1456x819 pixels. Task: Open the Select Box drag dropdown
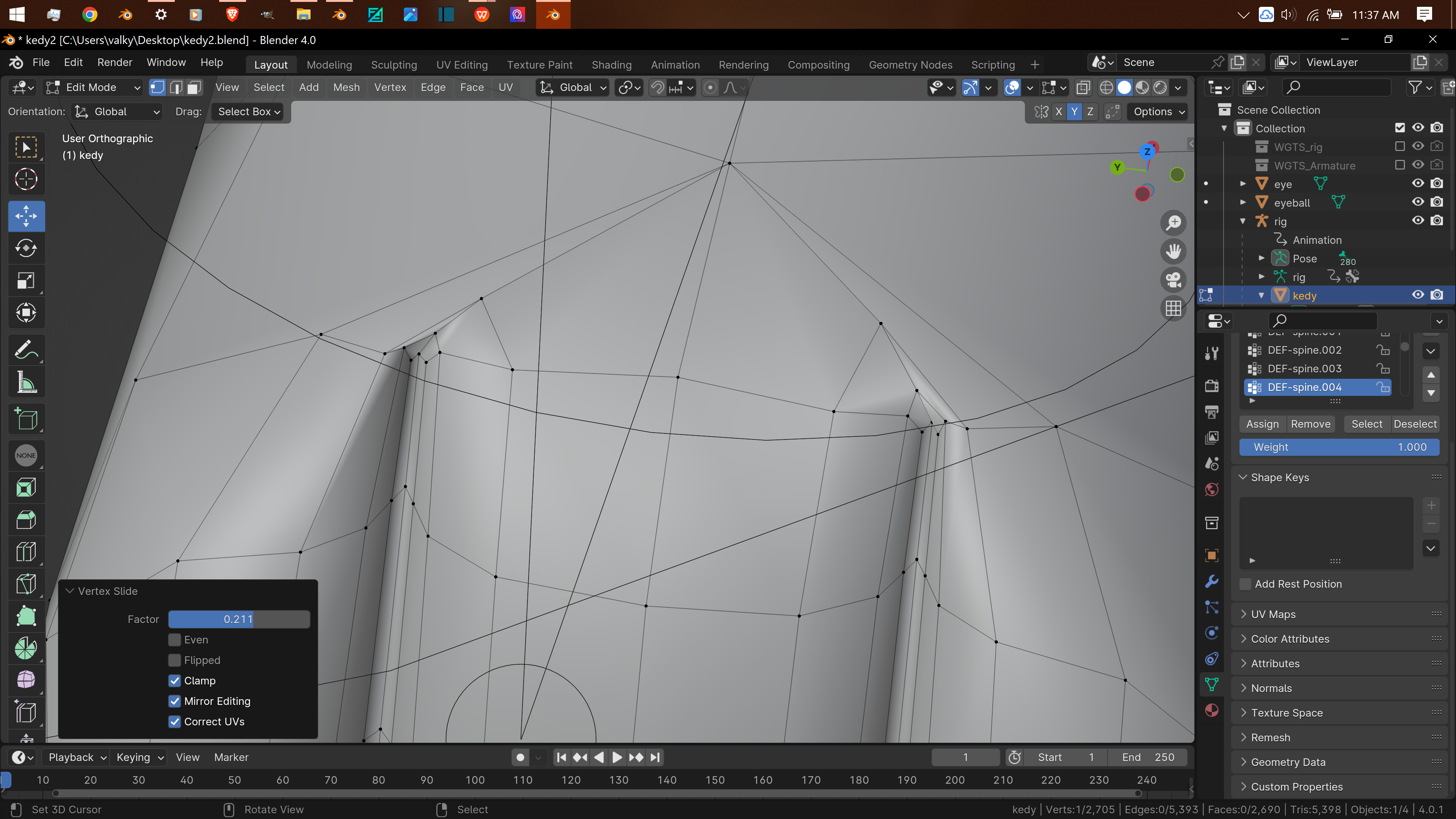[x=249, y=111]
